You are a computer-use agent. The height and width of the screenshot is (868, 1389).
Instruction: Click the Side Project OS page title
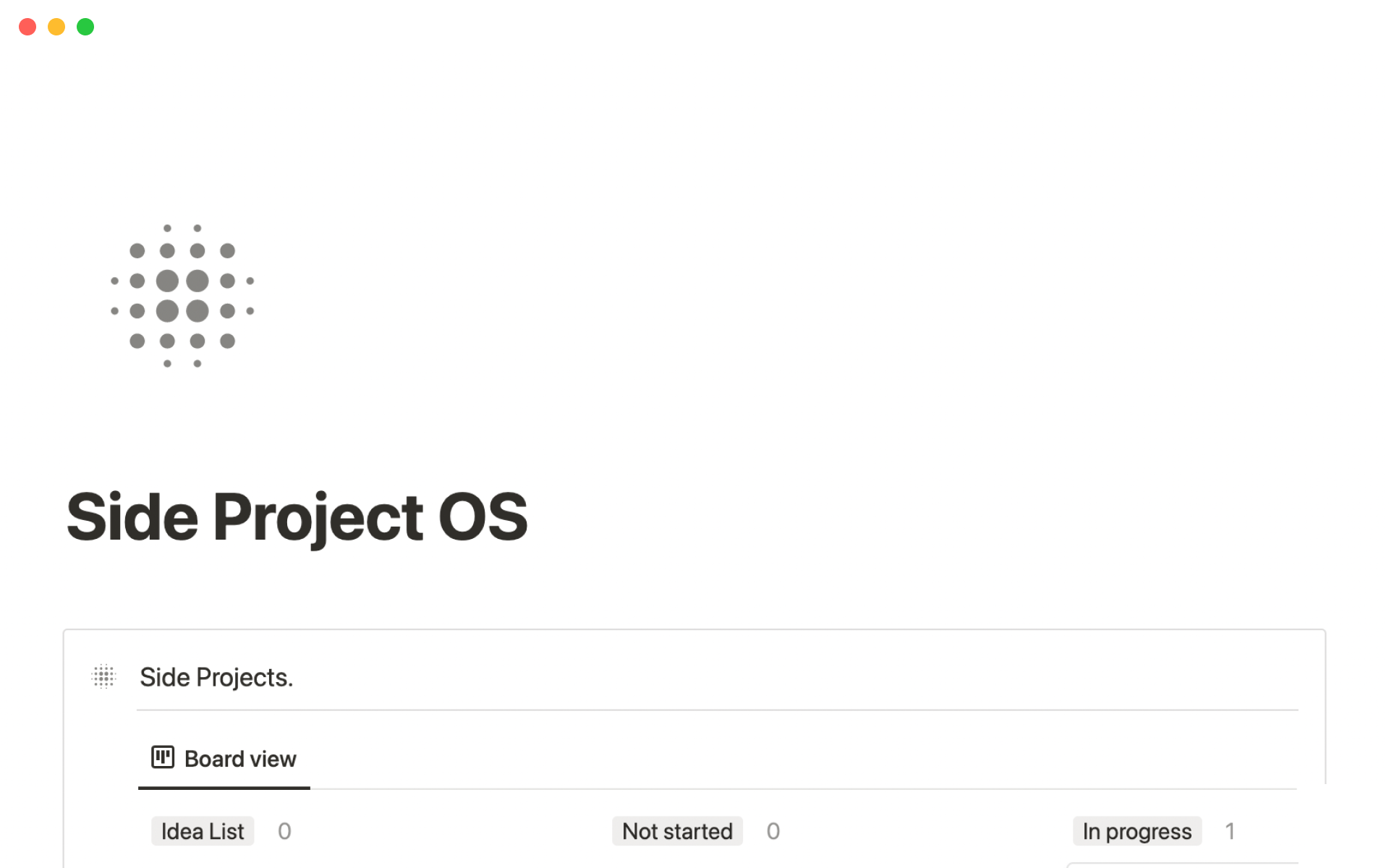(x=297, y=516)
